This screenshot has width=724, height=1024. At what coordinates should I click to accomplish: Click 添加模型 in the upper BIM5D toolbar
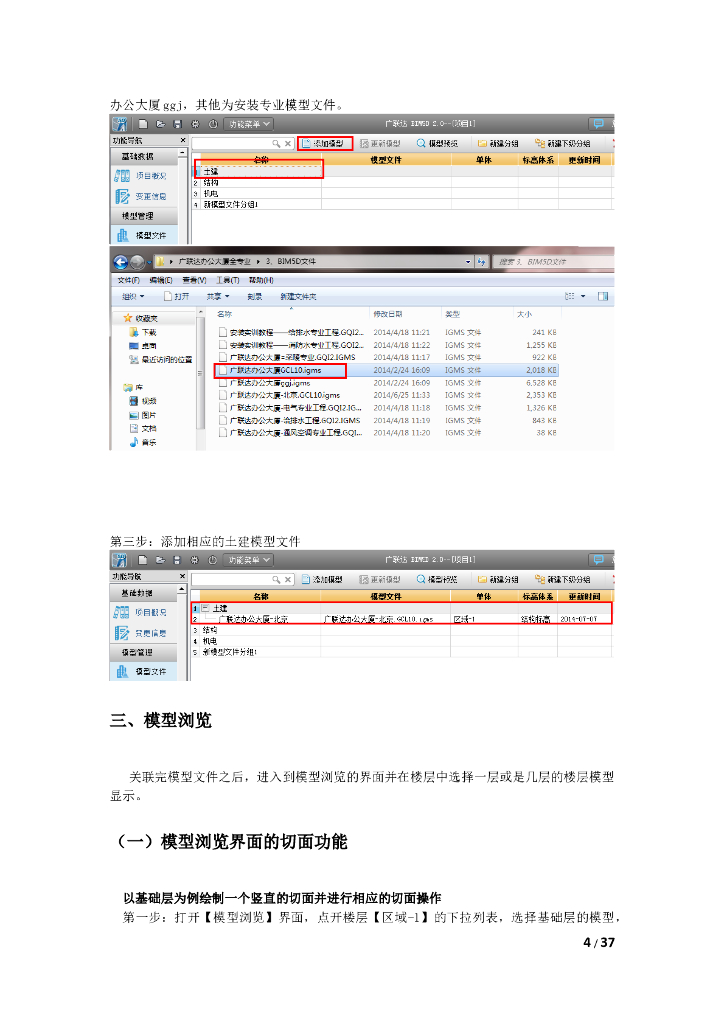324,144
